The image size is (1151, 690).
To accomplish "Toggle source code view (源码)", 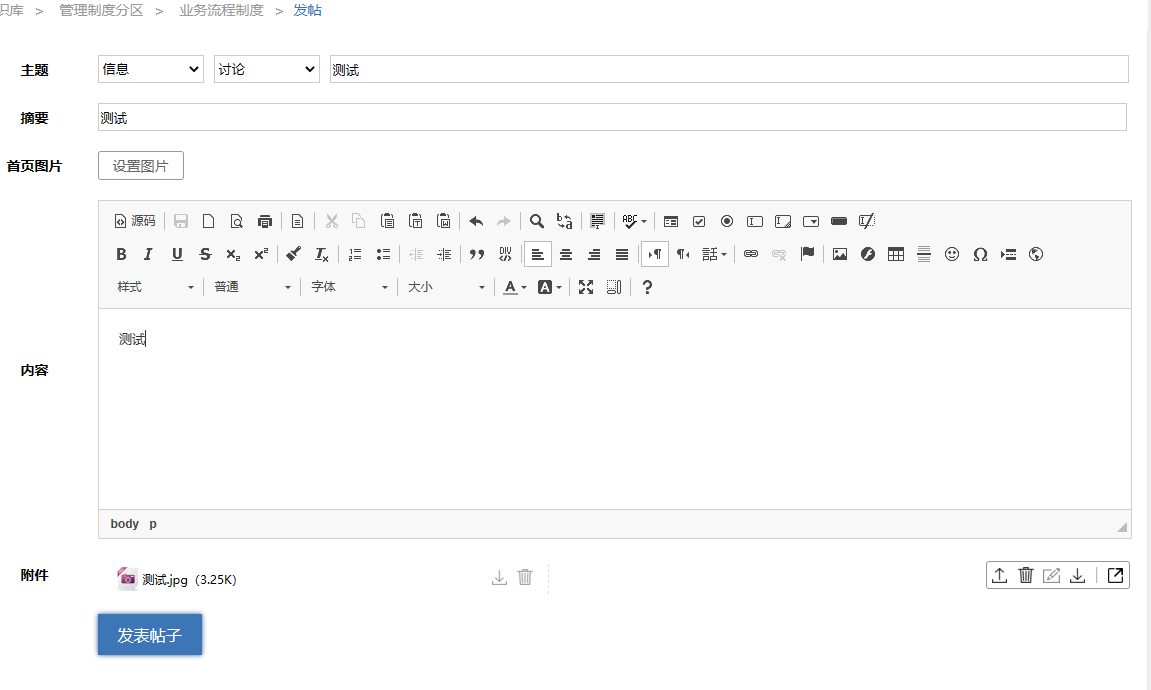I will tap(135, 221).
